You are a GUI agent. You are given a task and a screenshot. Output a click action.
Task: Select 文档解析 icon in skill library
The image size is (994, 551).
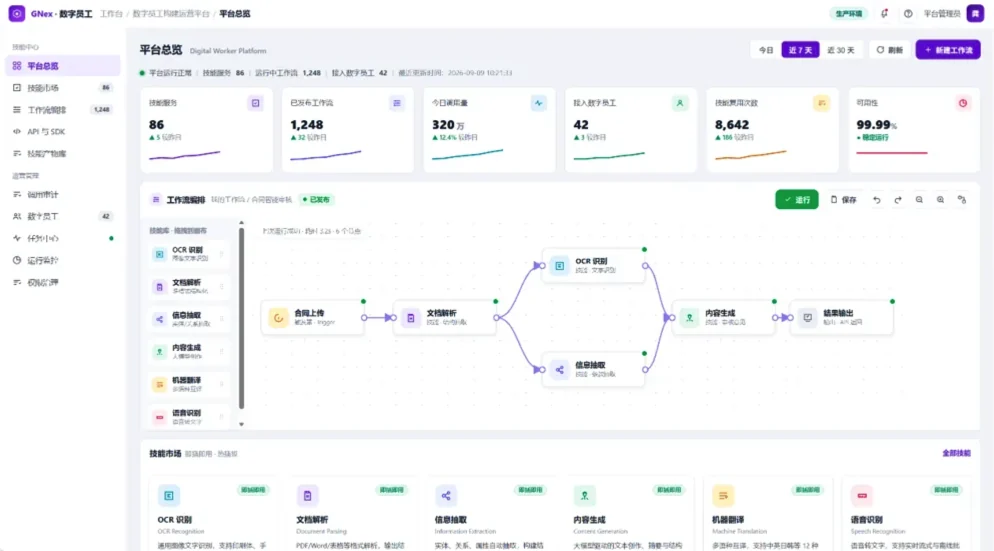(159, 287)
